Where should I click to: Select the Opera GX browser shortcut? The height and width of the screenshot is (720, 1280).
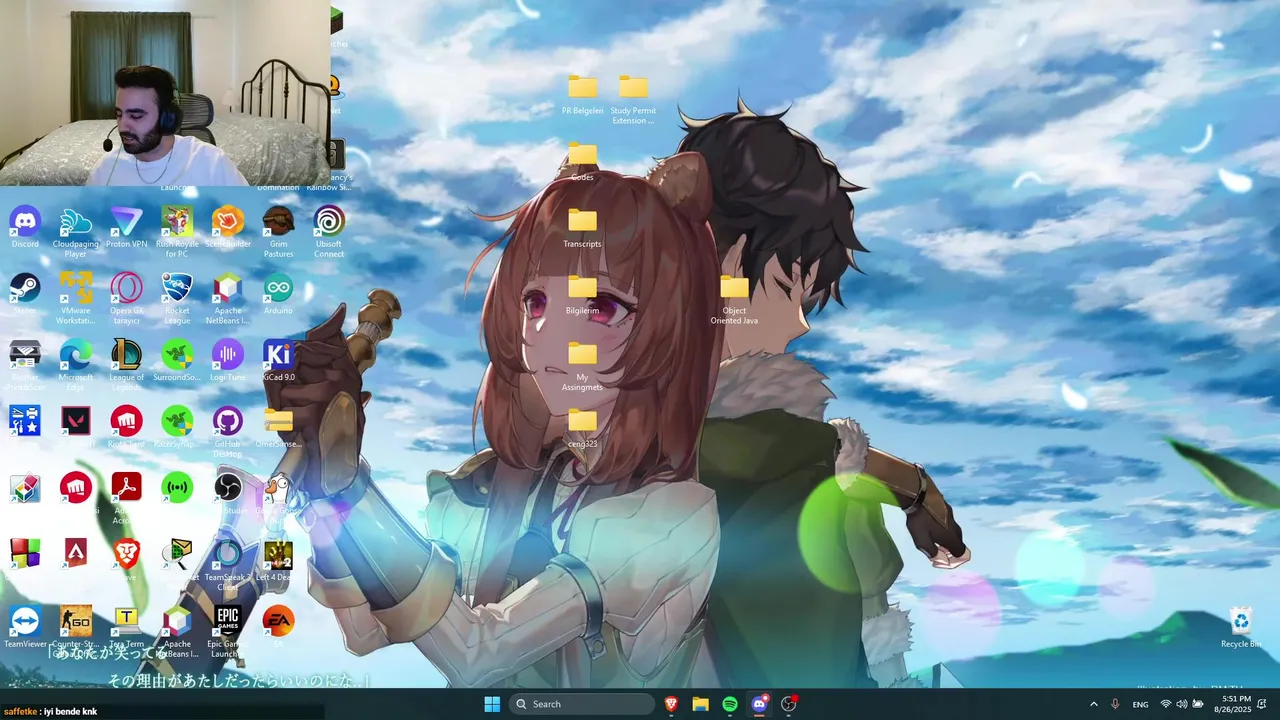click(126, 299)
